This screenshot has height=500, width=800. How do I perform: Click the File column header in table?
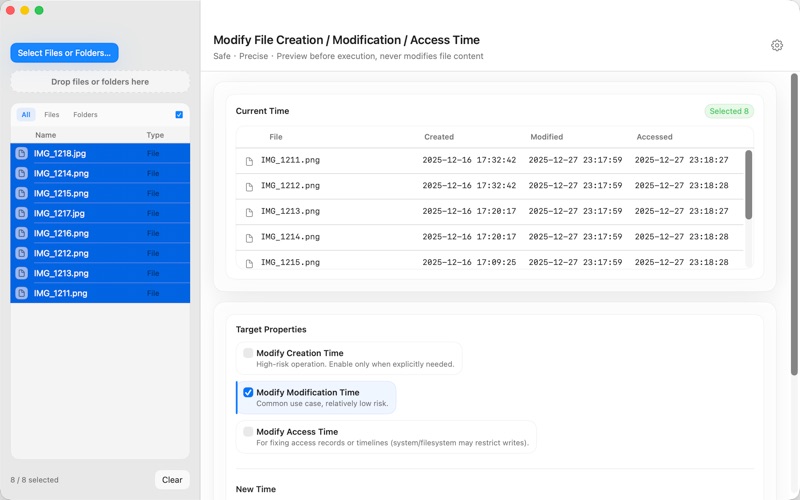276,137
